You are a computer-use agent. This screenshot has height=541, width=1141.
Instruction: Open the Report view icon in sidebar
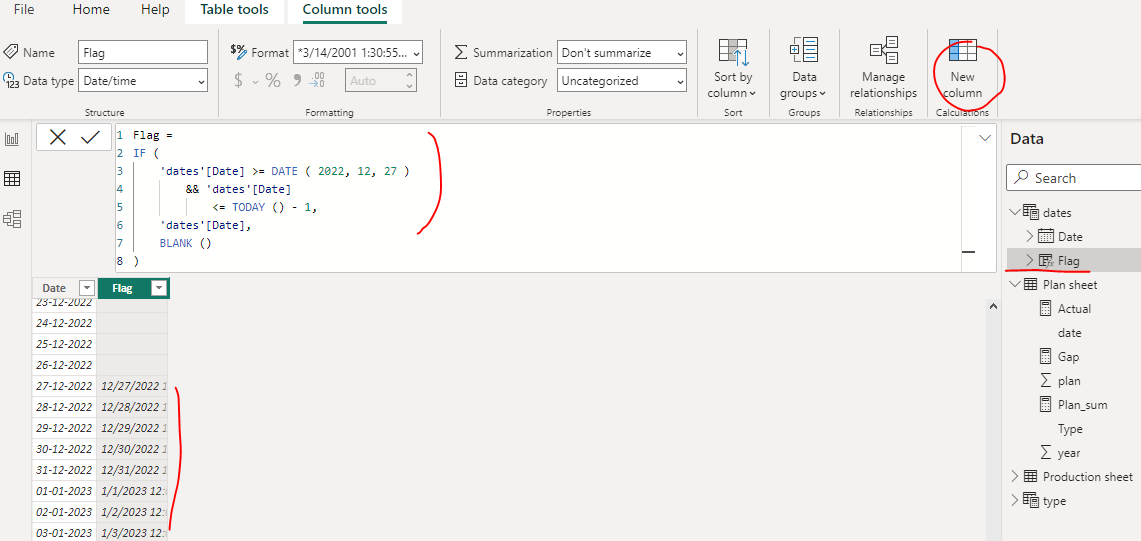12,138
